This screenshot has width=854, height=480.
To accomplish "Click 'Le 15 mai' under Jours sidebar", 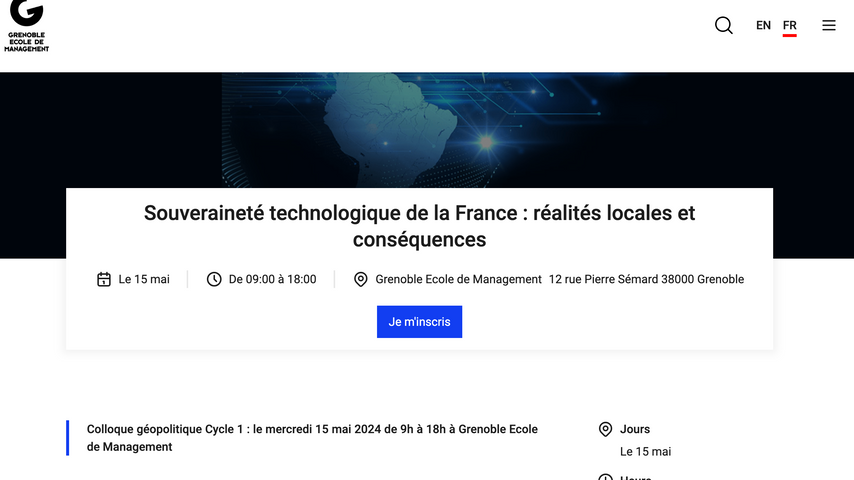I will pos(645,452).
